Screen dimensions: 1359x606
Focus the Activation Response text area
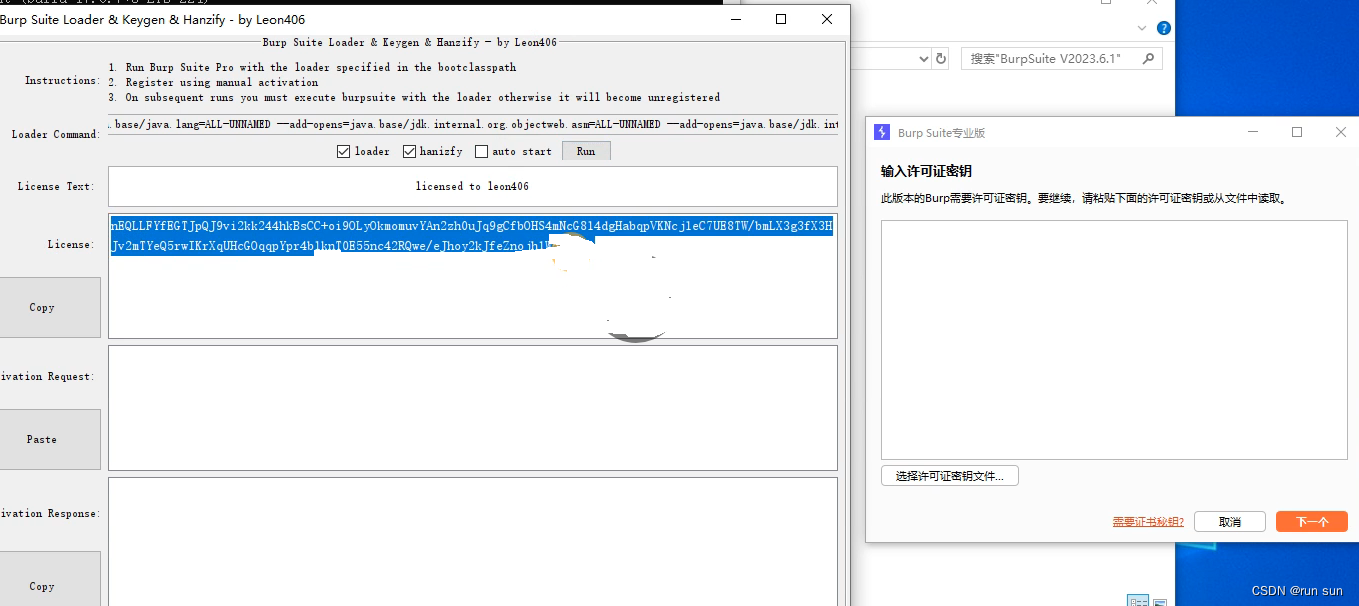pos(473,541)
